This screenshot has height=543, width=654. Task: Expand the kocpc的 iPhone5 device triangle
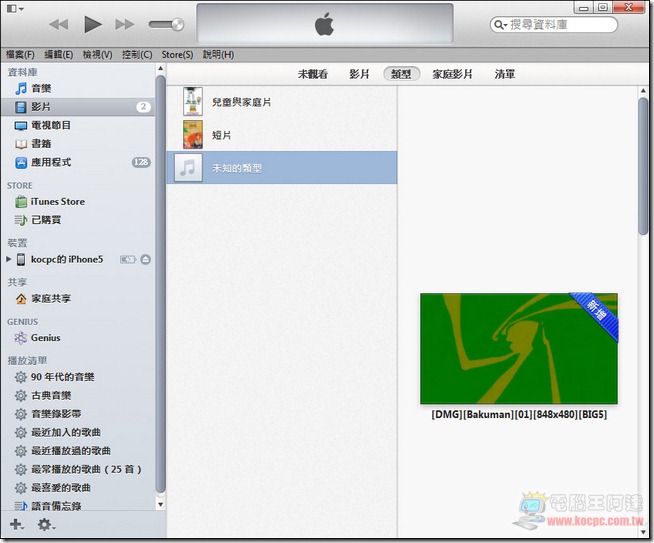8,259
